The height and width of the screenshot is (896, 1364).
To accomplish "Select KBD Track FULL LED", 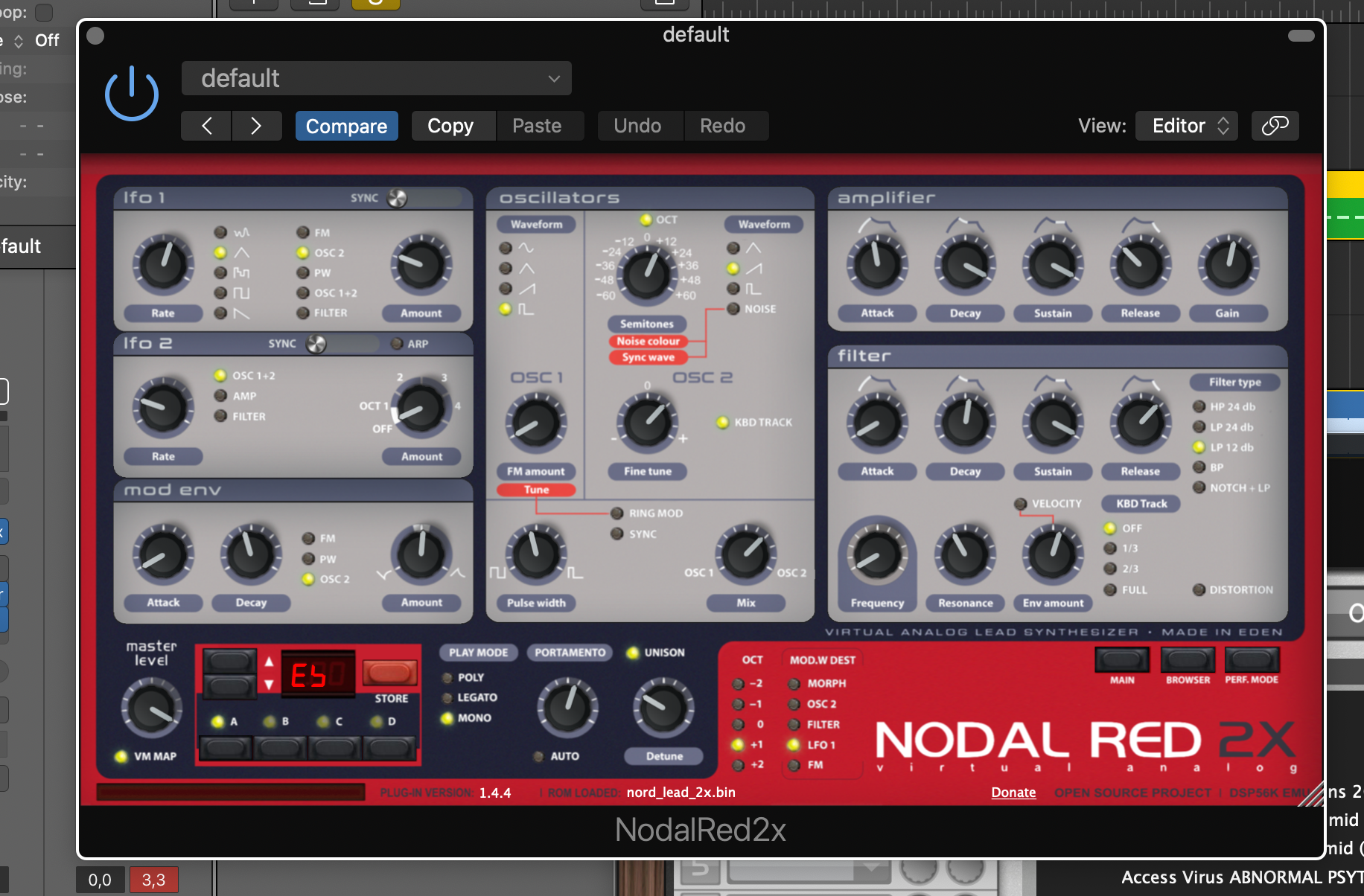I will point(1110,589).
